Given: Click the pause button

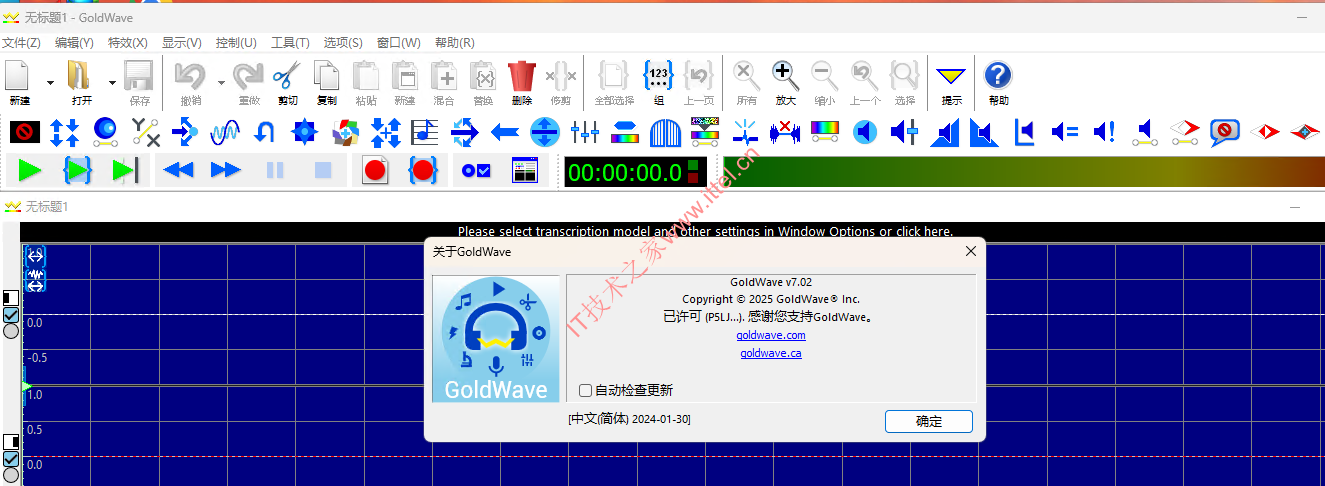Looking at the screenshot, I should [275, 171].
